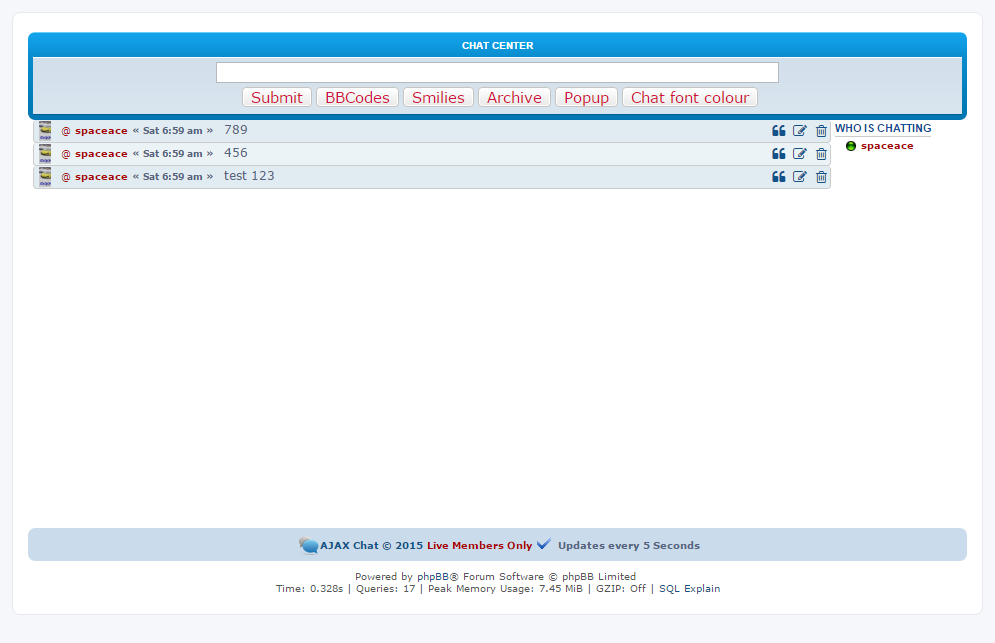Open spaceace profile from the "test 123" row
995x643 pixels.
pyautogui.click(x=101, y=176)
